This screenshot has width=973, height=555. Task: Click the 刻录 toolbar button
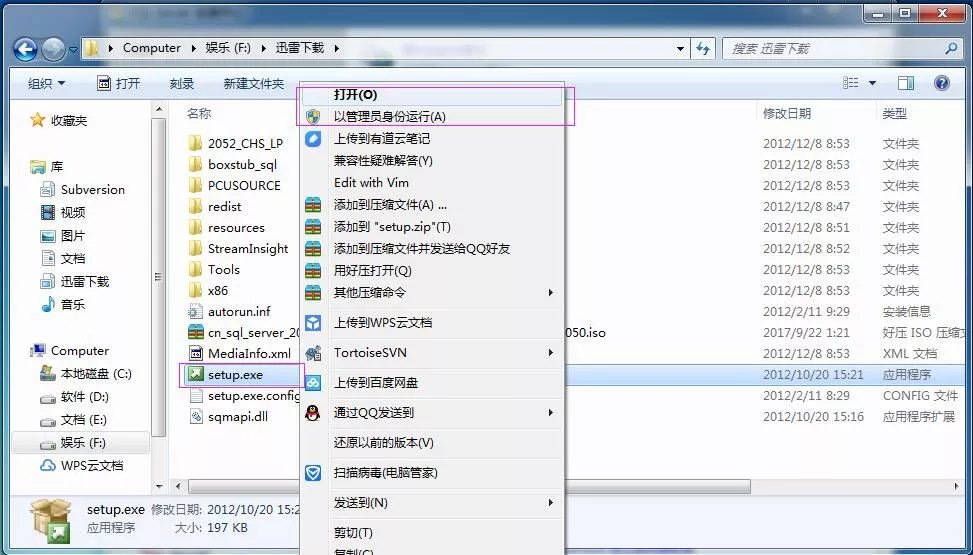[182, 83]
